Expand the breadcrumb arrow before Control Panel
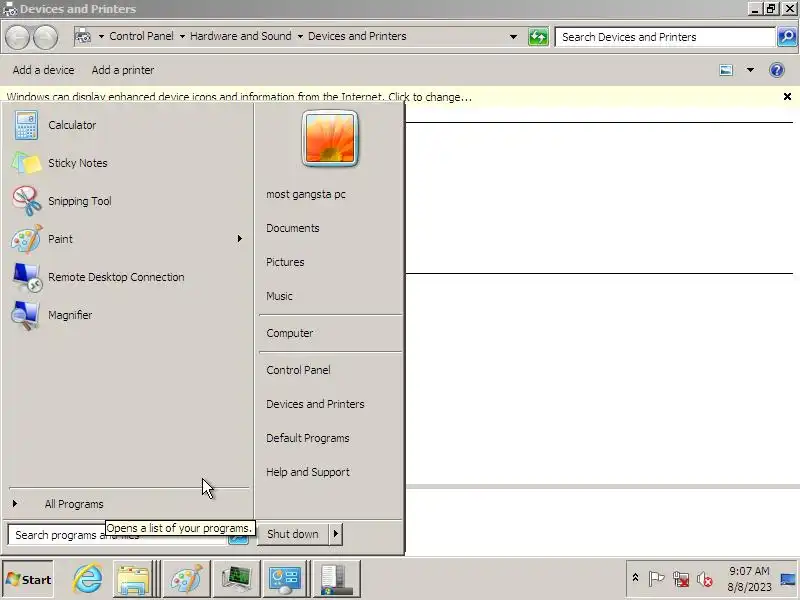This screenshot has height=600, width=800. pos(101,37)
